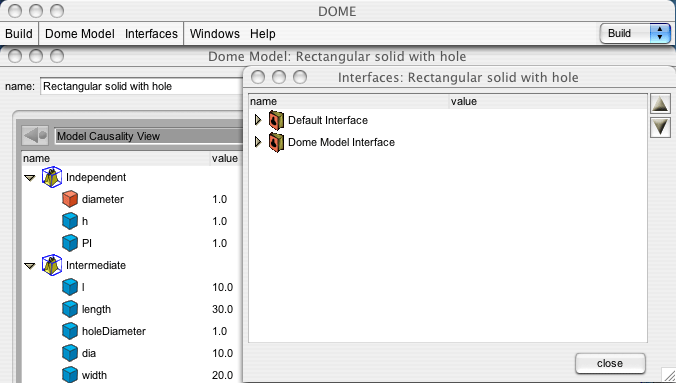This screenshot has width=676, height=383.
Task: Select the Dome Model Interface label
Action: click(x=341, y=142)
